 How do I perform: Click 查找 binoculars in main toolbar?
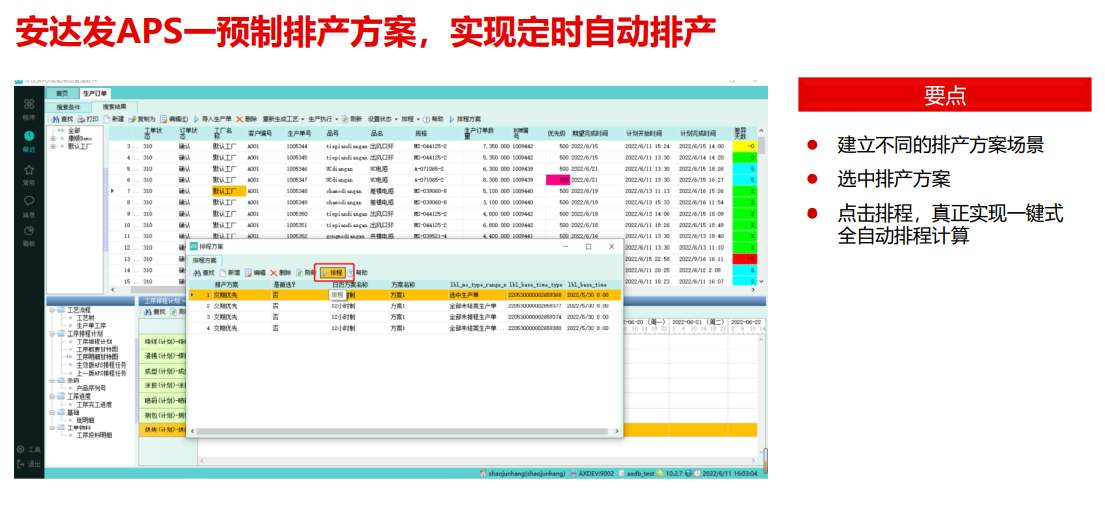61,119
